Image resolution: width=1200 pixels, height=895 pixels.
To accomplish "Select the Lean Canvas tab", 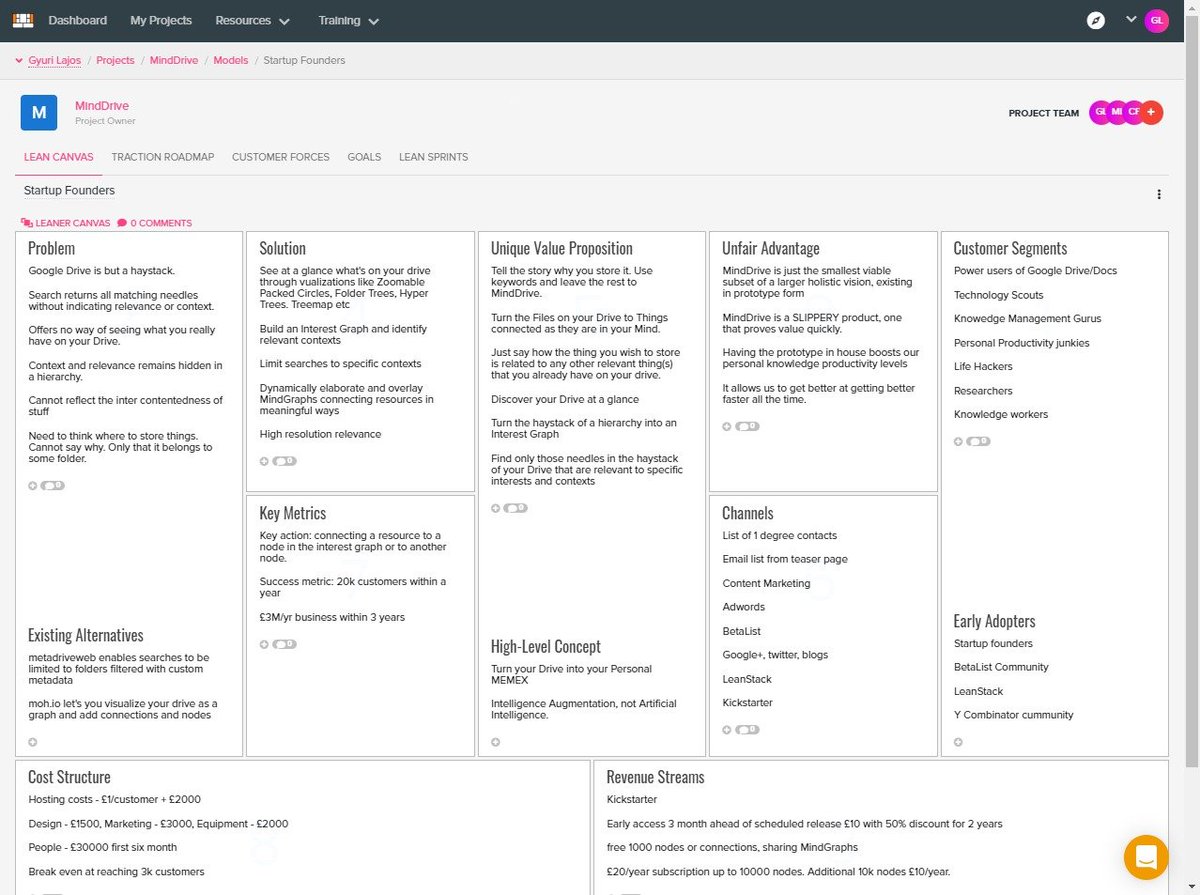I will [59, 157].
